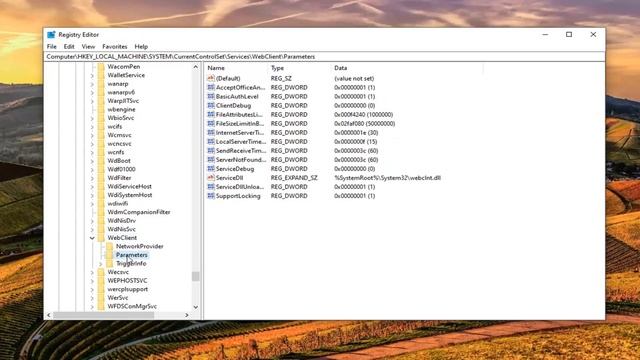Screen dimensions: 640x360
Task: Click the InternetServerTi... DWORD icon
Action: (211, 132)
